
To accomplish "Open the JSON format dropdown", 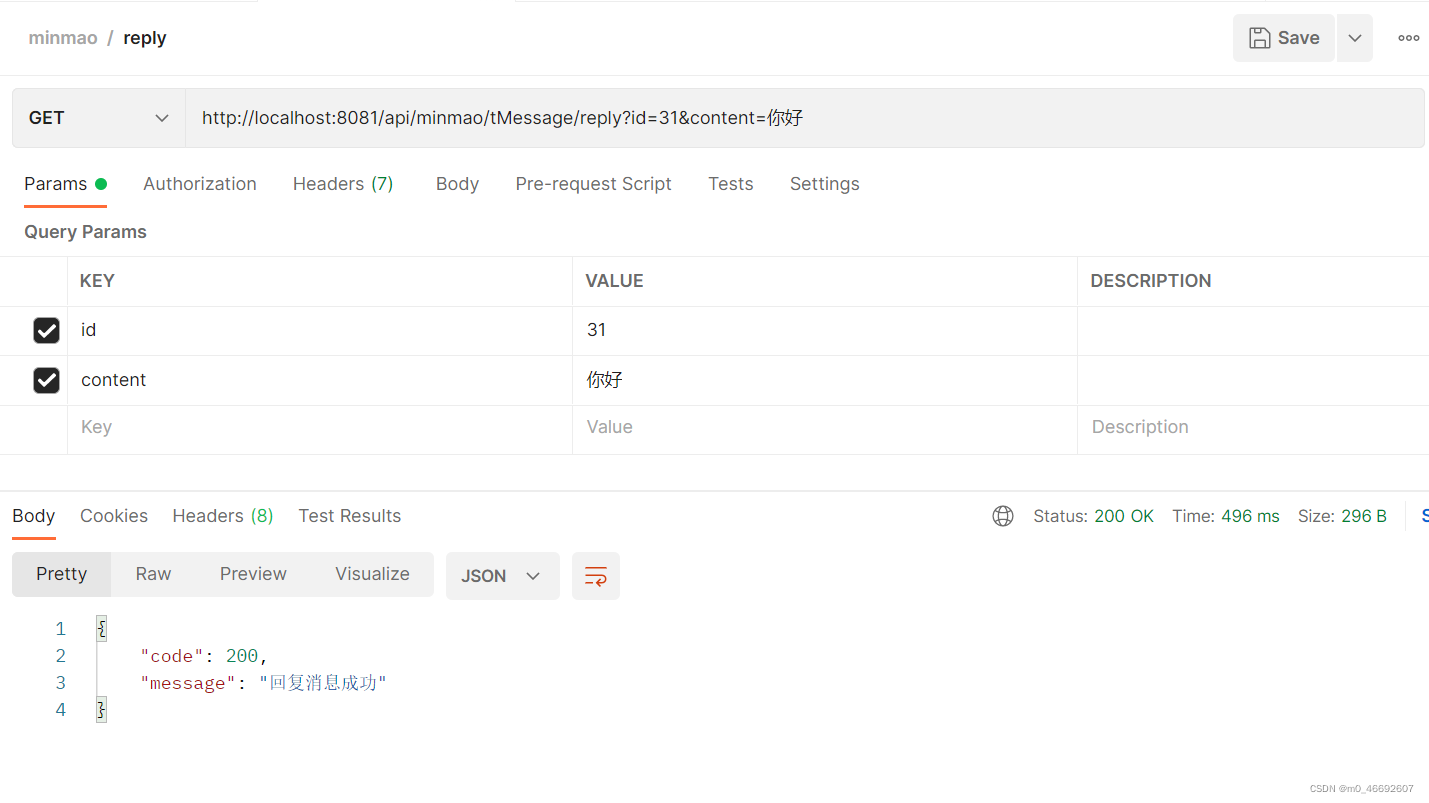I will coord(502,576).
